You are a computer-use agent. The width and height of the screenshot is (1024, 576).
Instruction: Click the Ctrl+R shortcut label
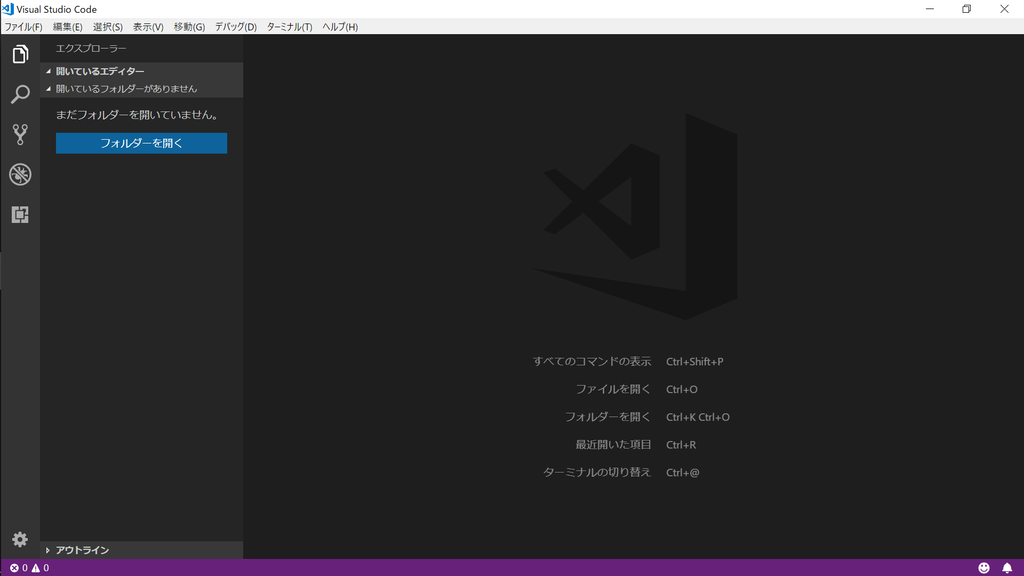click(x=681, y=445)
